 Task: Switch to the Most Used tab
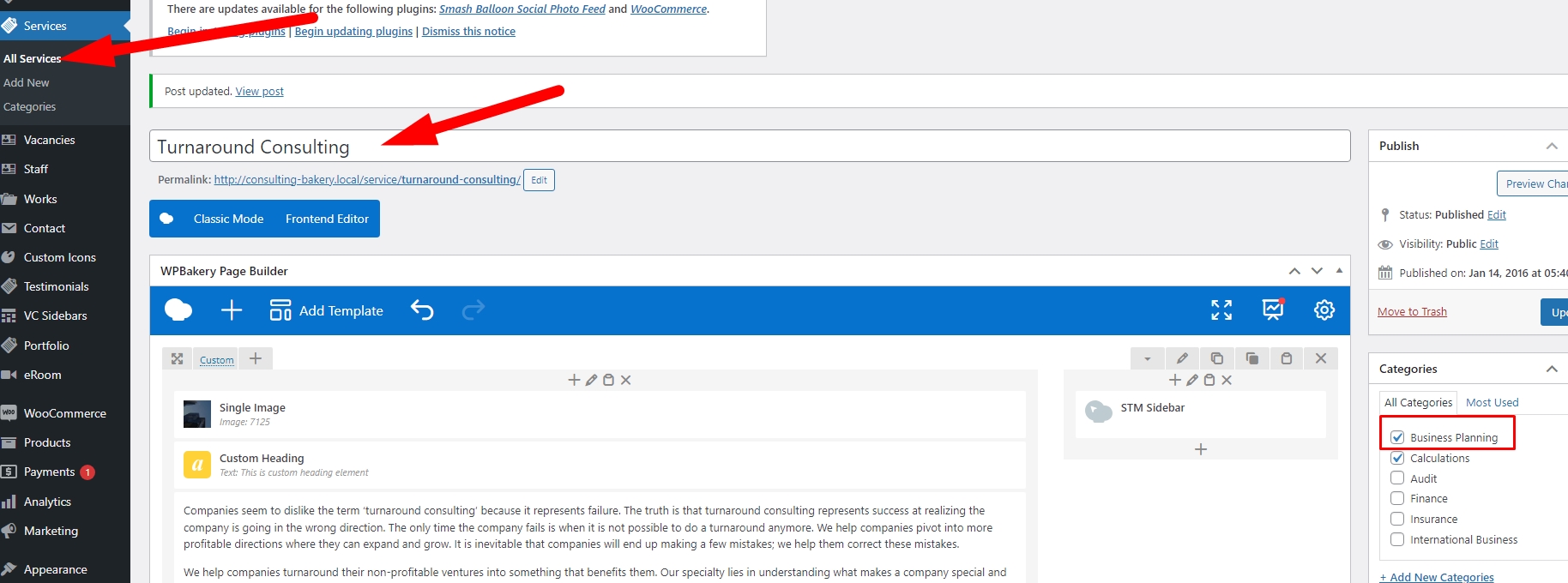click(1493, 402)
